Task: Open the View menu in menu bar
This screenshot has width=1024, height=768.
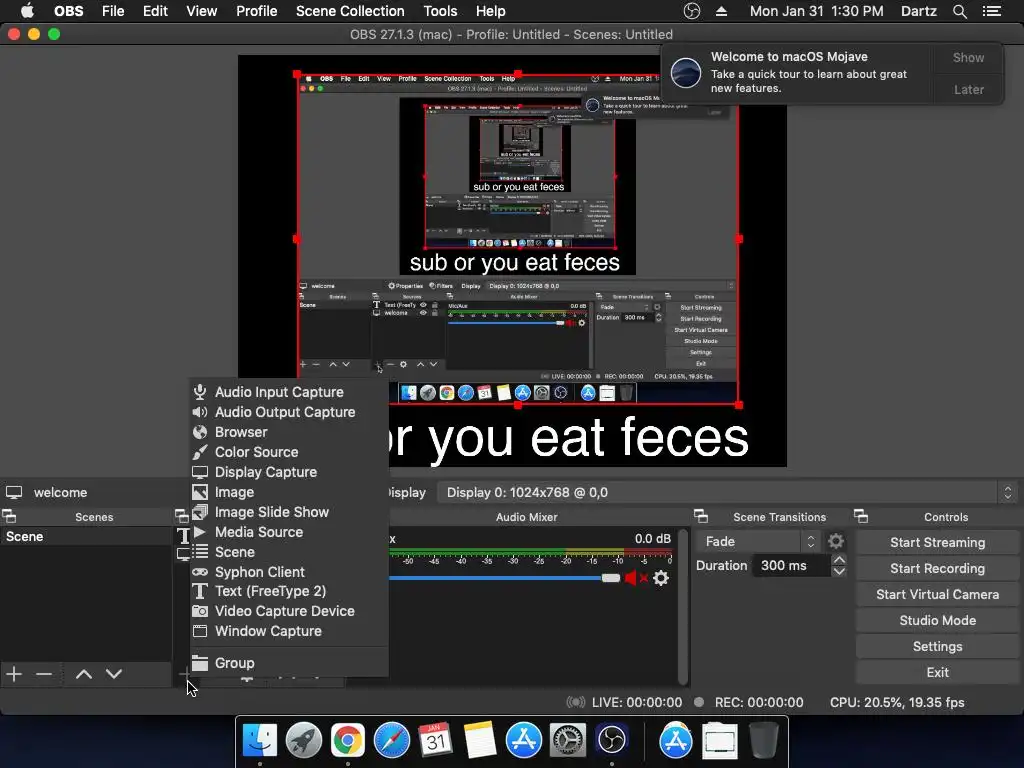Action: coord(201,11)
